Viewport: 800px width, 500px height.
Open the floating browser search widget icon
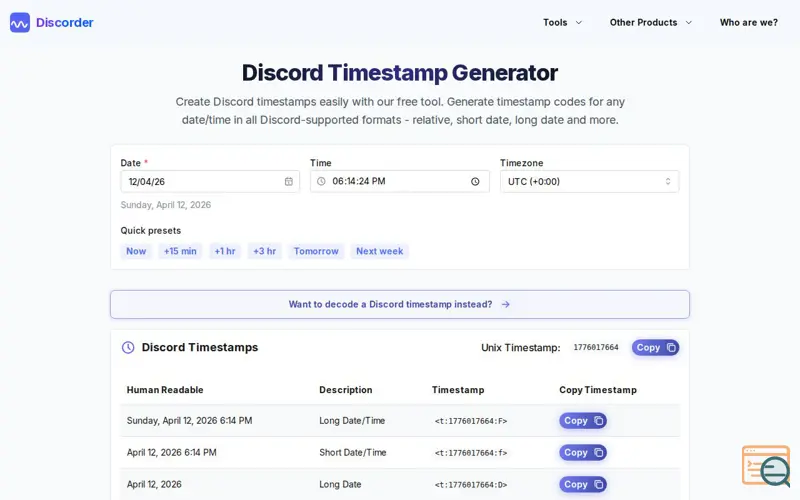(x=766, y=465)
